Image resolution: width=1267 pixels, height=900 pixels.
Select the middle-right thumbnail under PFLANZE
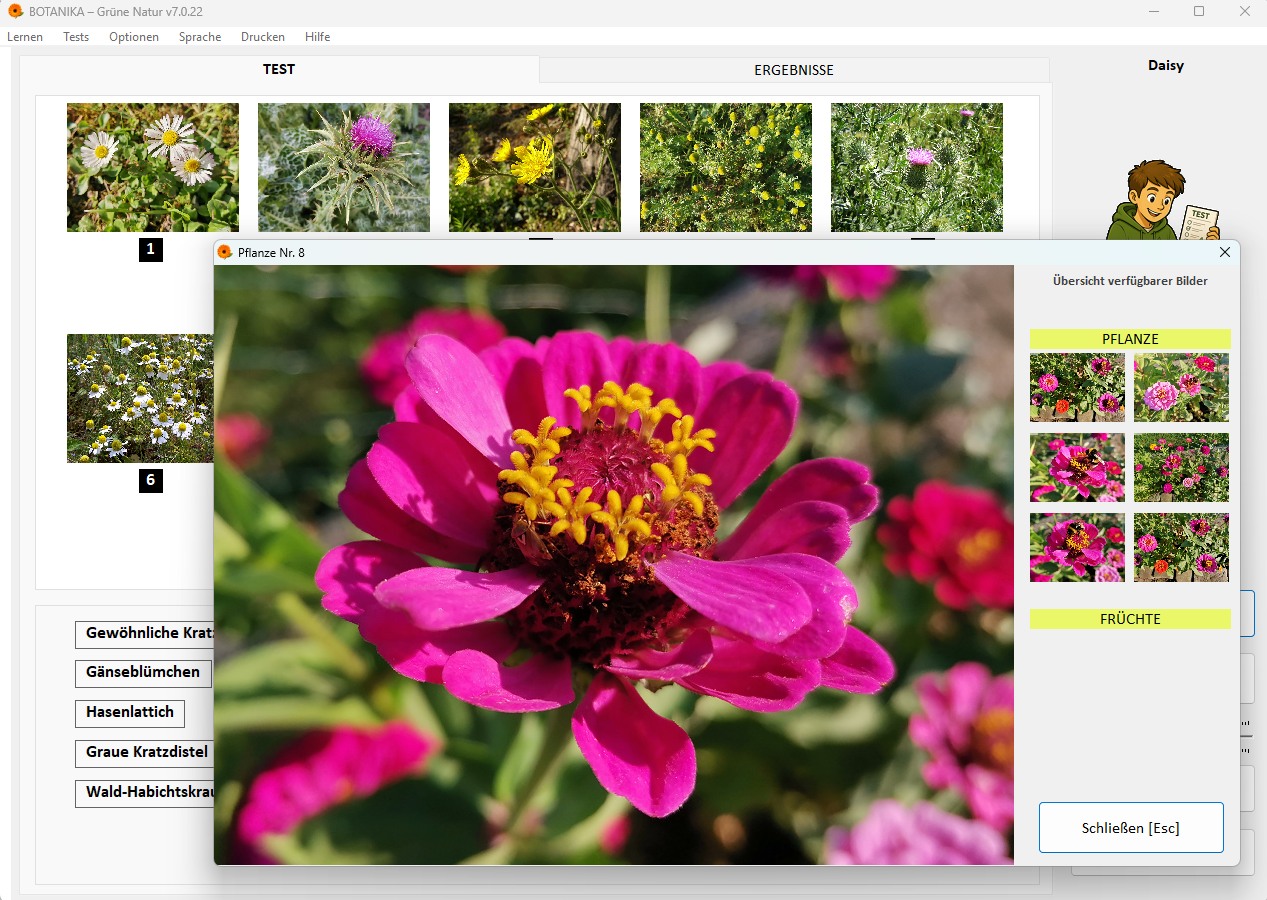1181,467
